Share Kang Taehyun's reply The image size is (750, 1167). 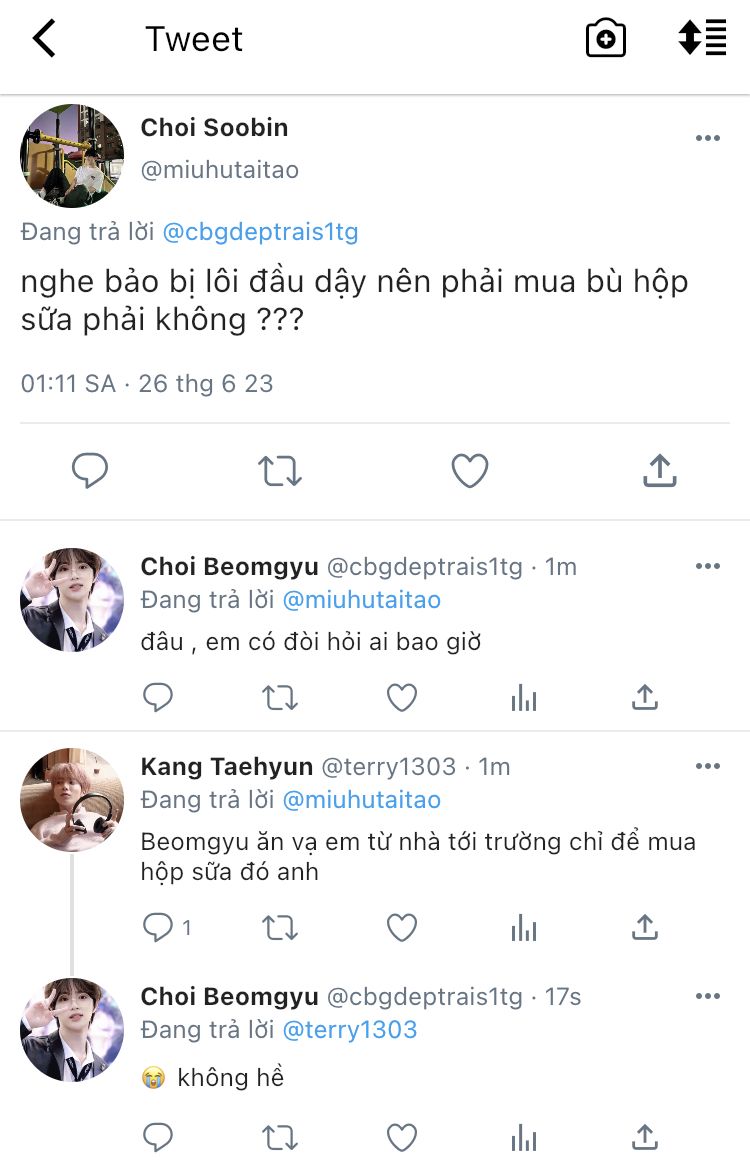pyautogui.click(x=645, y=928)
